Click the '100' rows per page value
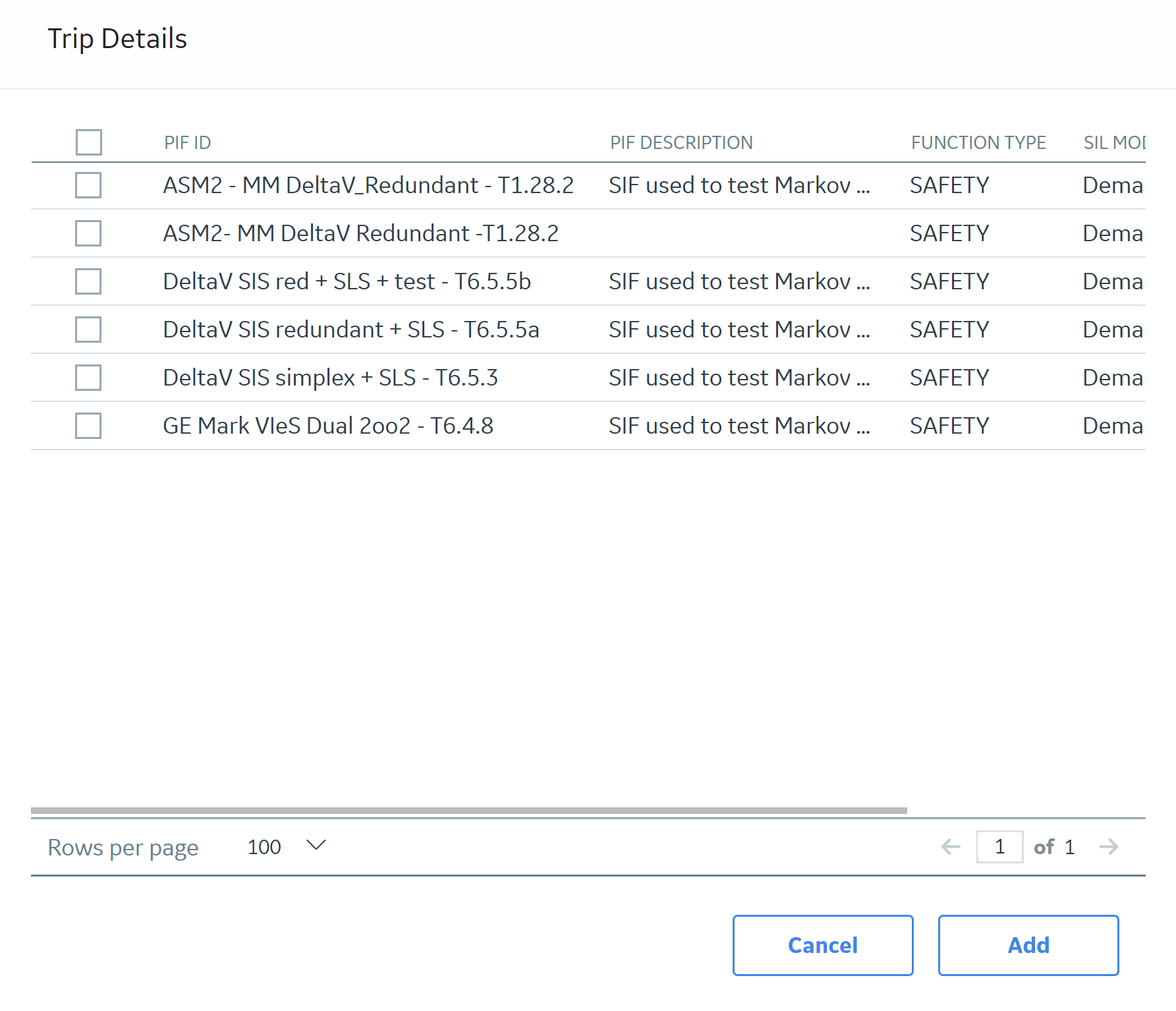 pyautogui.click(x=264, y=847)
